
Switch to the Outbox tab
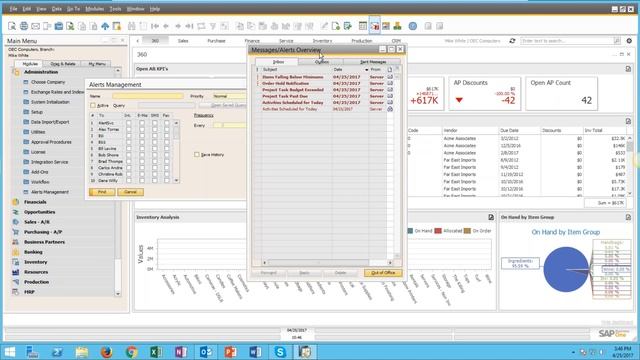click(321, 62)
